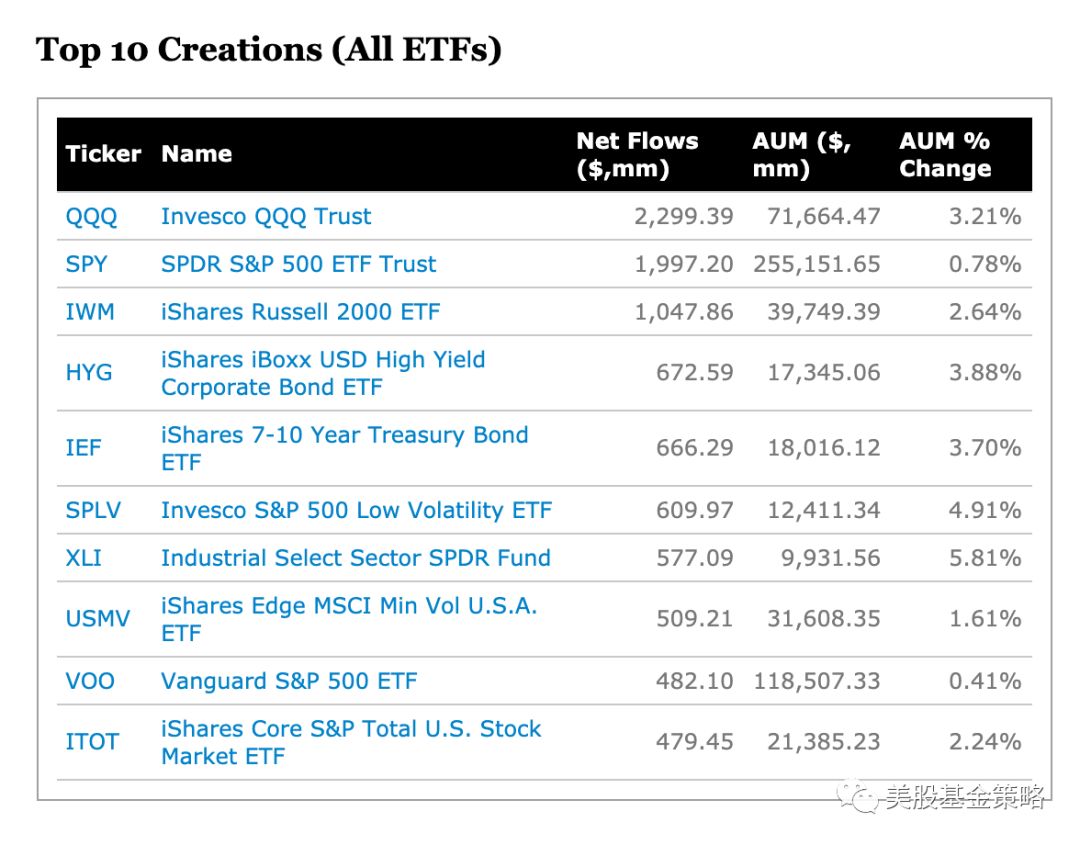This screenshot has width=1080, height=845.
Task: Open Invesco S&P 500 Low Volatility link
Action: [x=356, y=510]
